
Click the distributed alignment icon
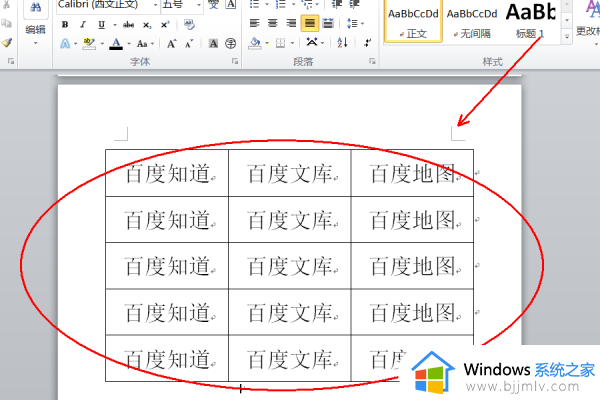tap(328, 23)
